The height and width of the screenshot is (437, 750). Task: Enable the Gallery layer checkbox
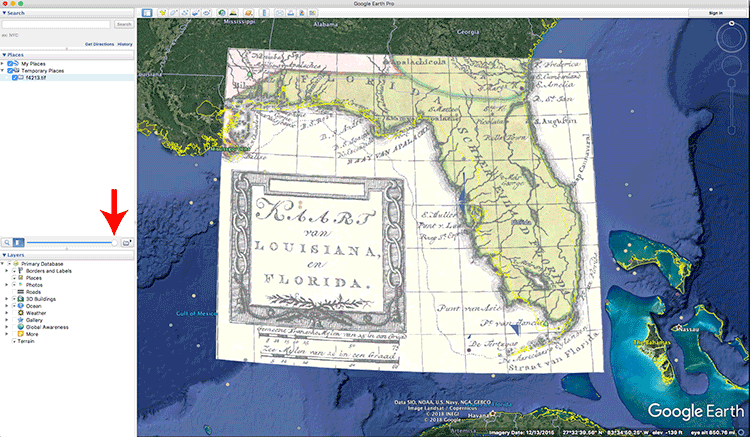click(x=14, y=320)
